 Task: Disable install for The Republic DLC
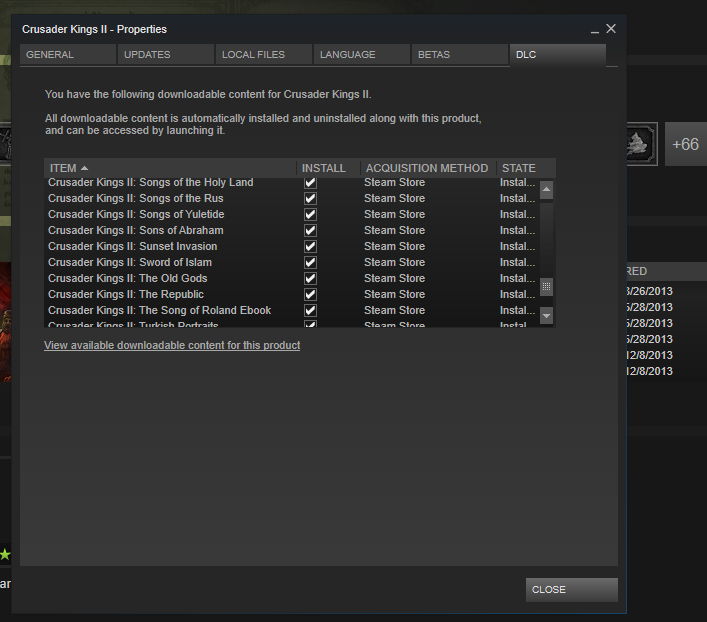(310, 295)
